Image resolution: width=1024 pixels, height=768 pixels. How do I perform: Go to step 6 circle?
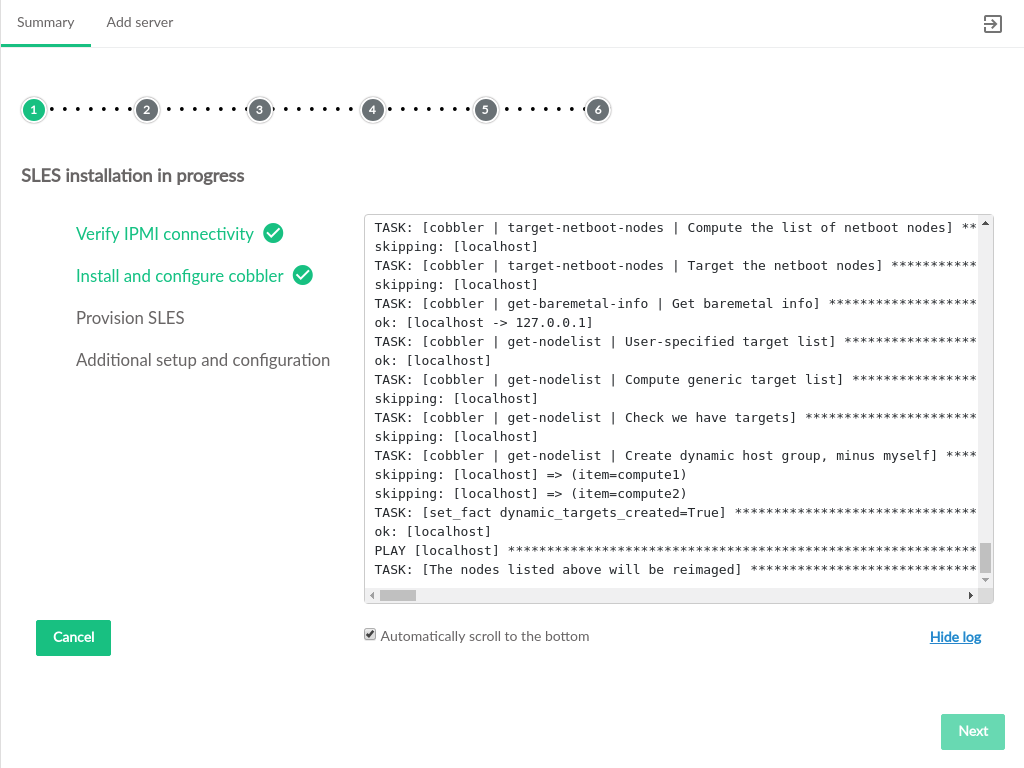(x=598, y=110)
